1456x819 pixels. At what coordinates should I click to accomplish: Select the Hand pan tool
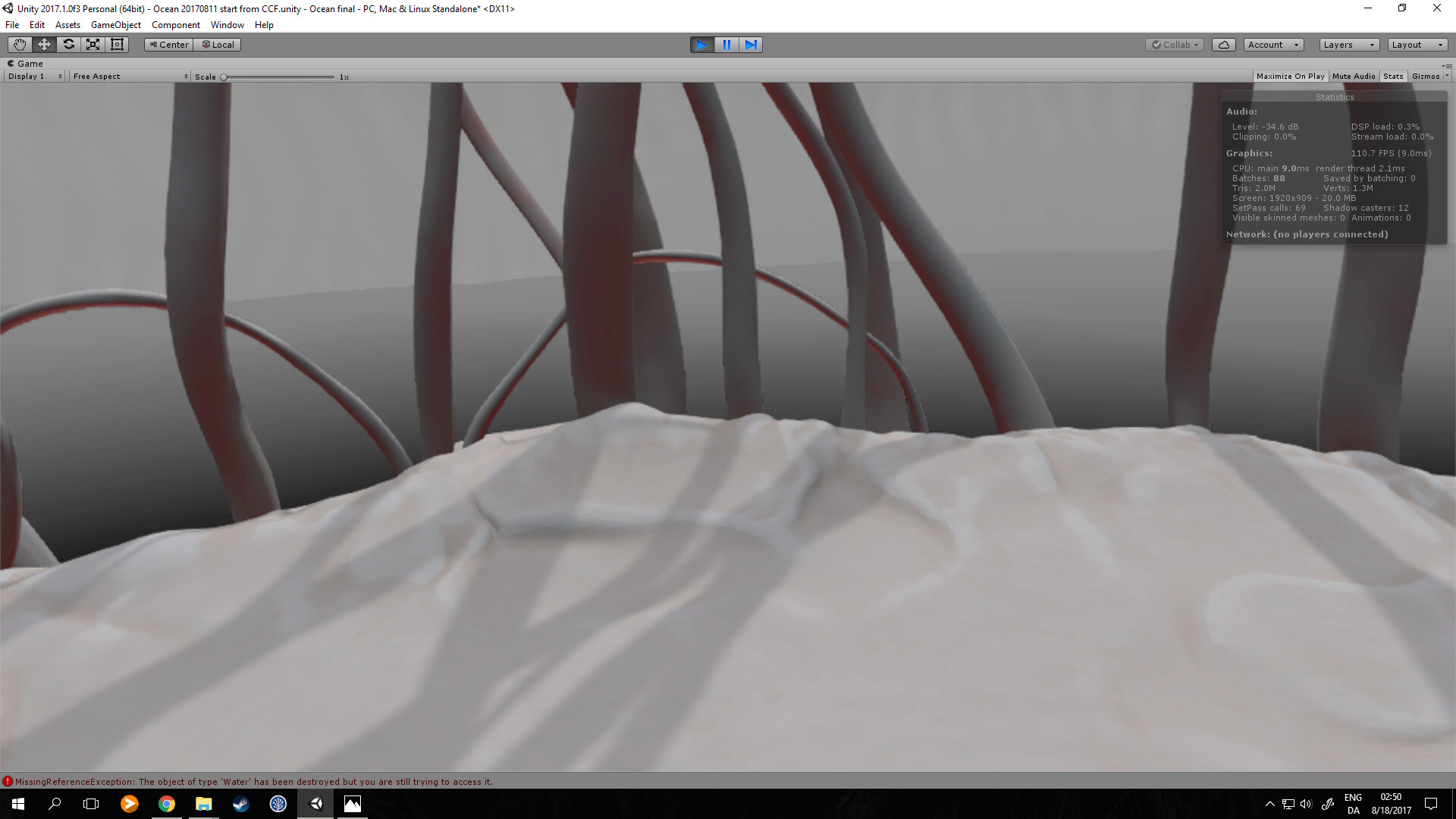click(x=18, y=44)
